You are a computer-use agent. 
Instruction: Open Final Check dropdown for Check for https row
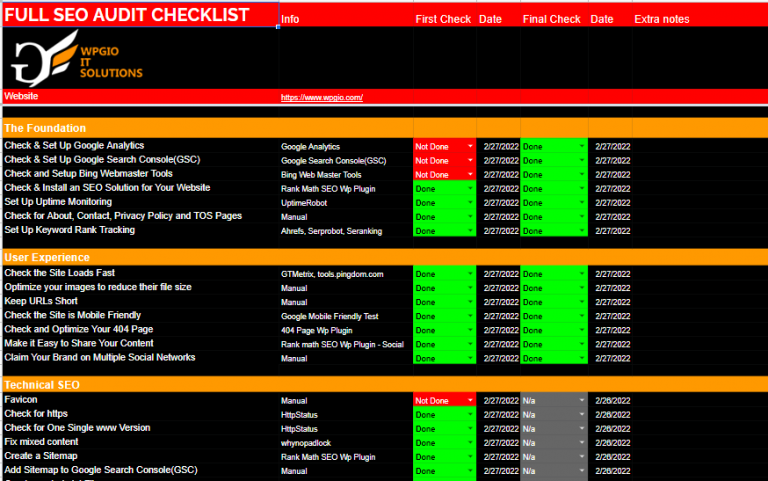pos(582,415)
